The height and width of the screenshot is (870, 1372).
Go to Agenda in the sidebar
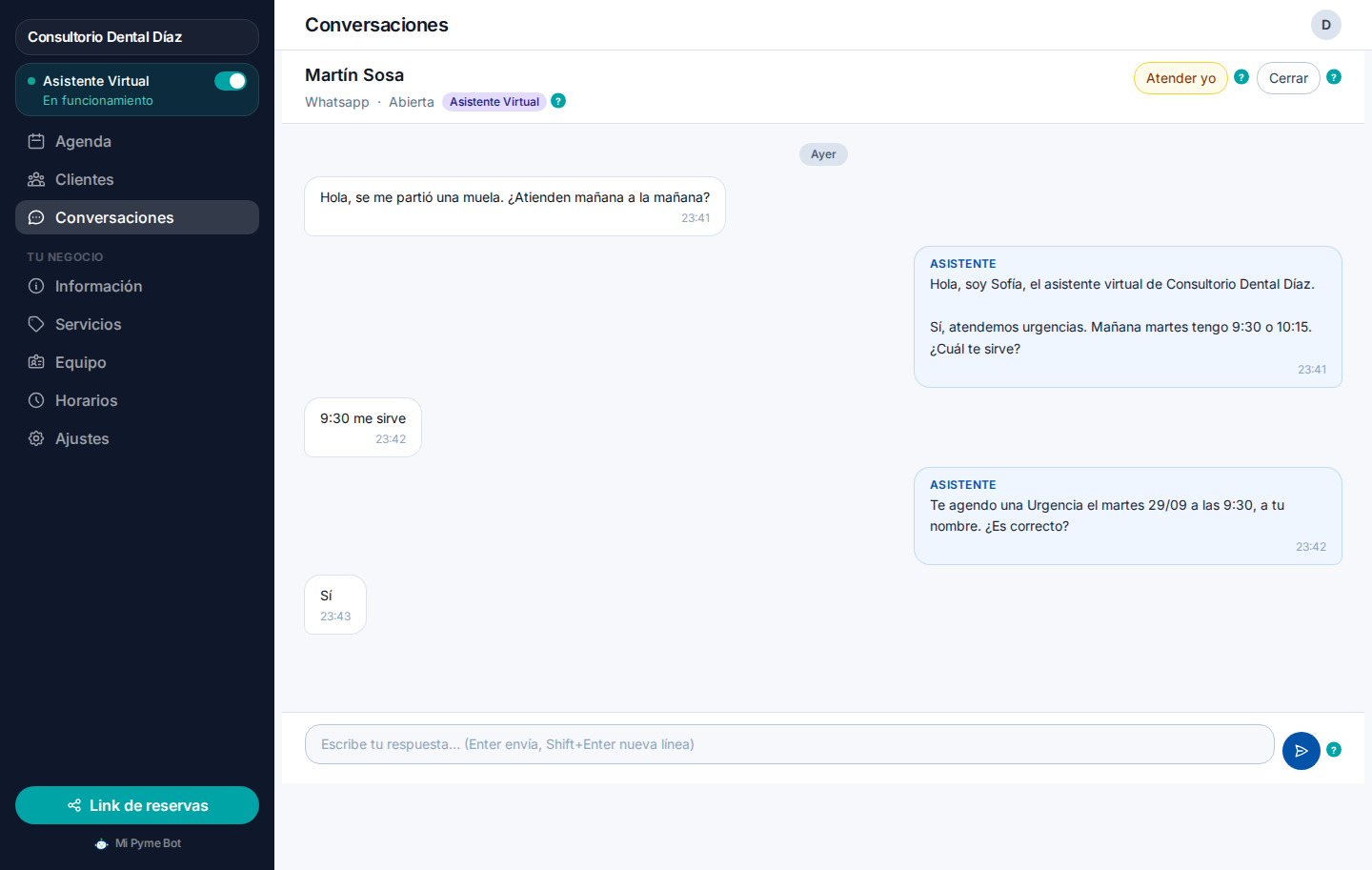(x=137, y=141)
